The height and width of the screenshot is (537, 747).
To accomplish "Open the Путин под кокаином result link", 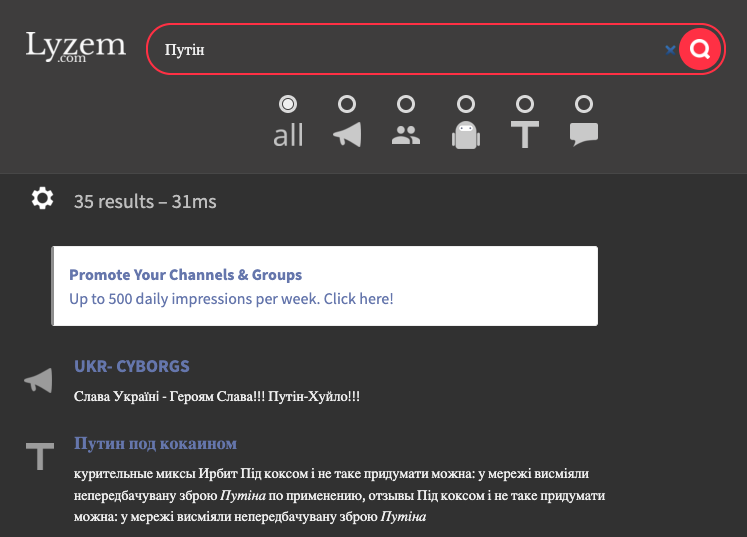I will tap(155, 443).
